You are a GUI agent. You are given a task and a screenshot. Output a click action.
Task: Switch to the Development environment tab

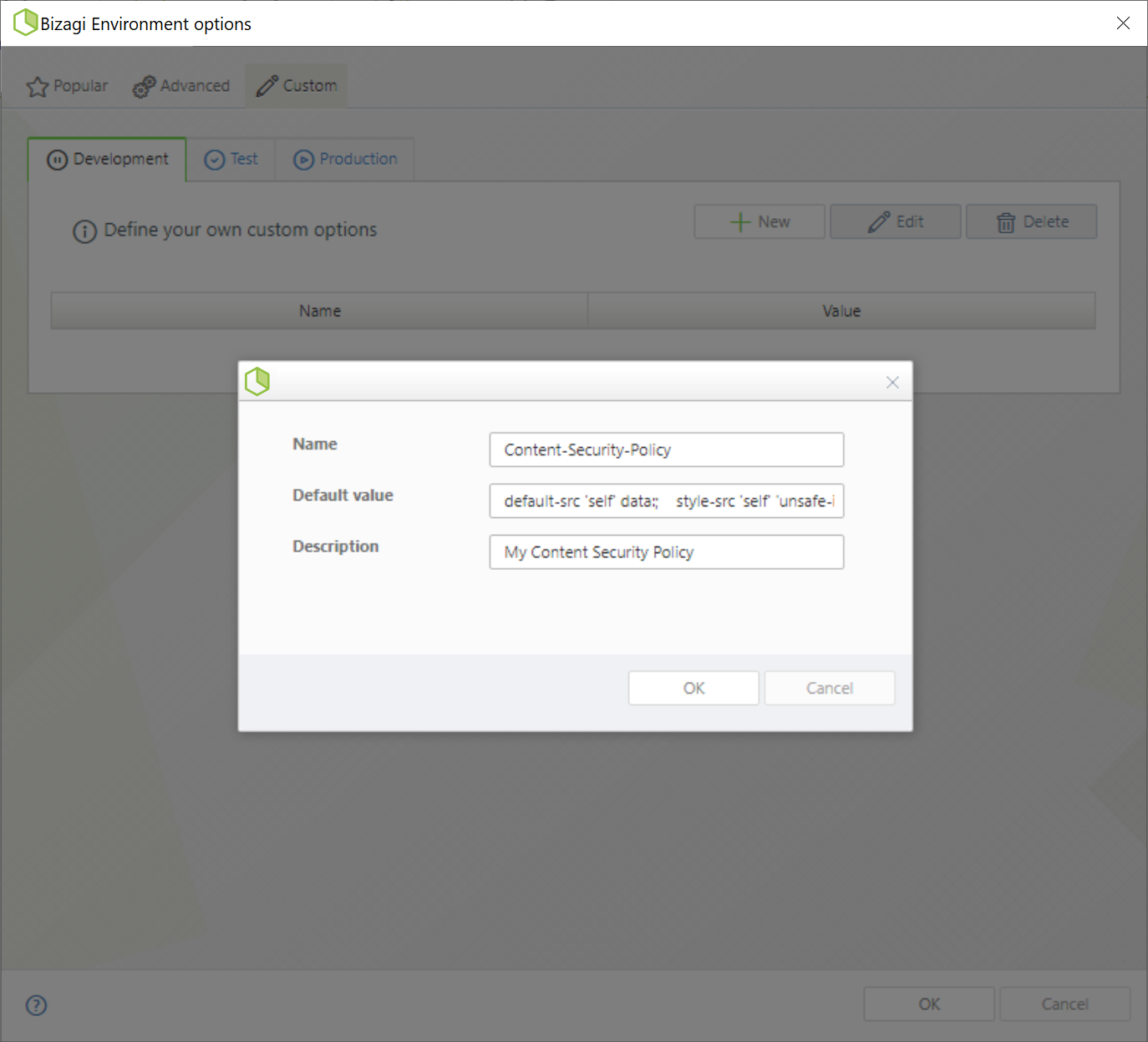point(107,160)
